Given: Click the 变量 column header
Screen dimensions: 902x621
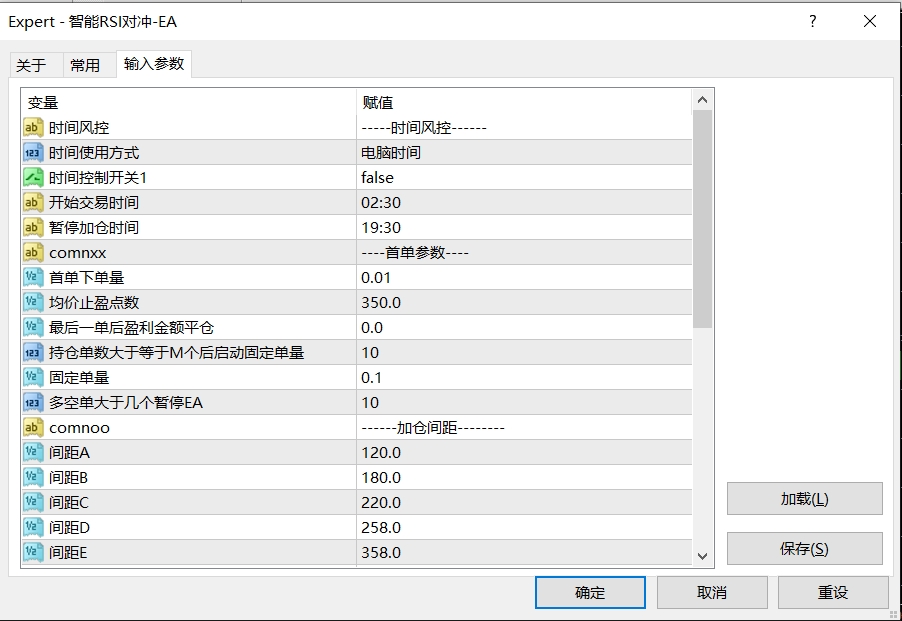Looking at the screenshot, I should click(x=189, y=102).
